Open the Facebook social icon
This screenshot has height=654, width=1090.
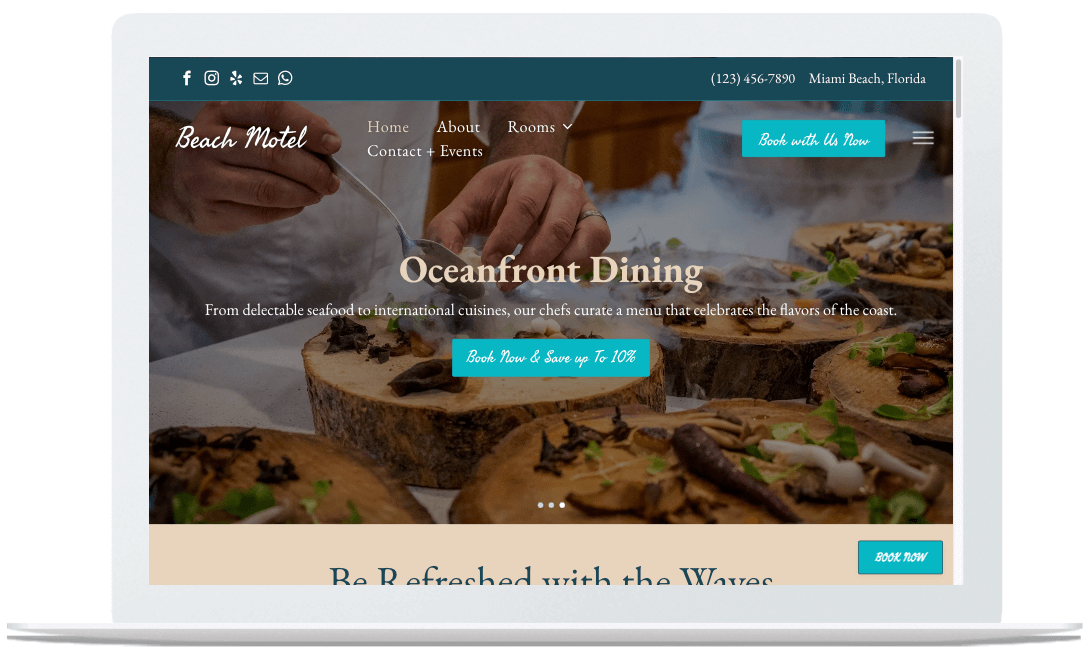[186, 78]
